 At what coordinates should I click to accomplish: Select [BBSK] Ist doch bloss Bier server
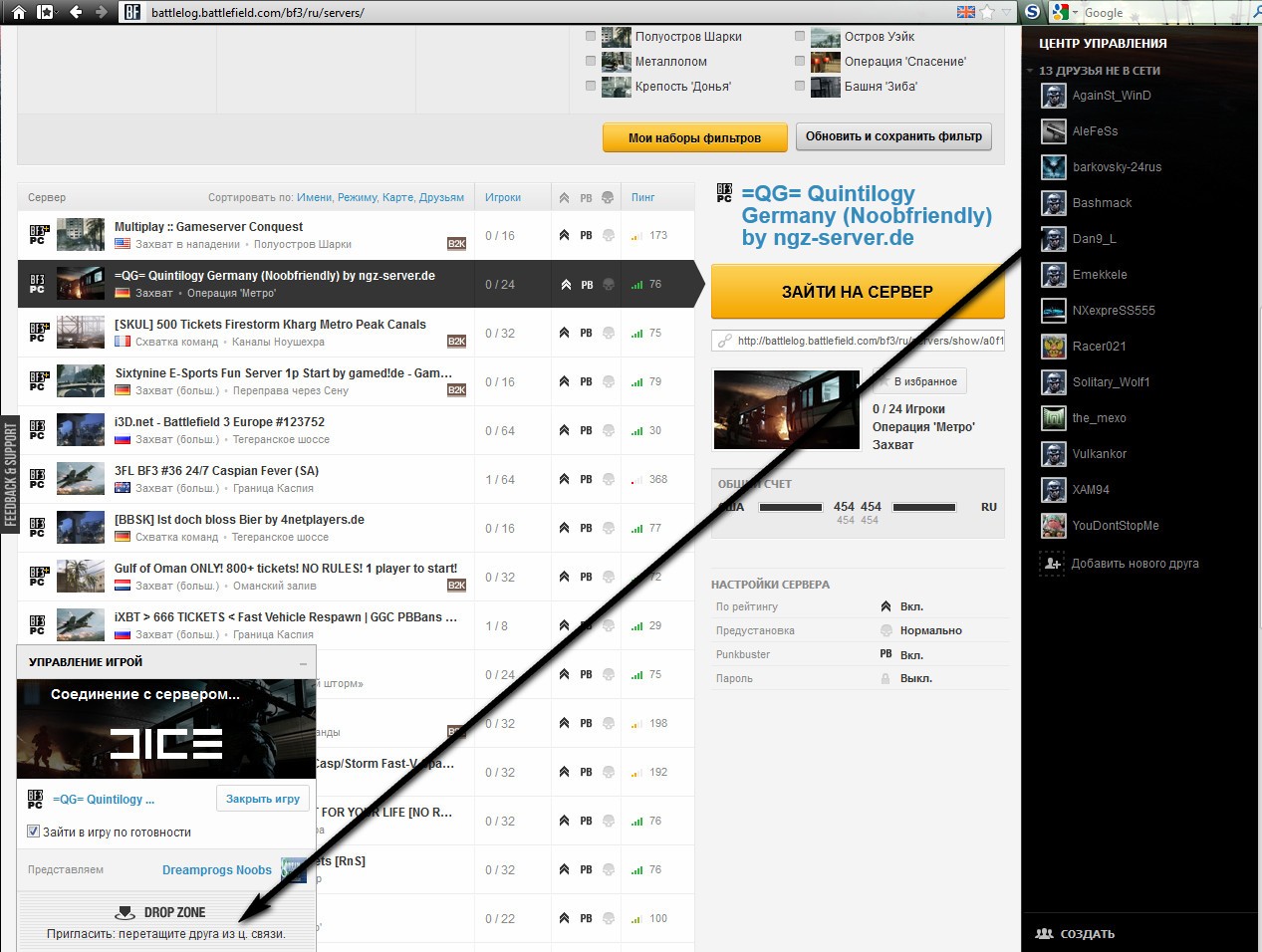pos(356,528)
